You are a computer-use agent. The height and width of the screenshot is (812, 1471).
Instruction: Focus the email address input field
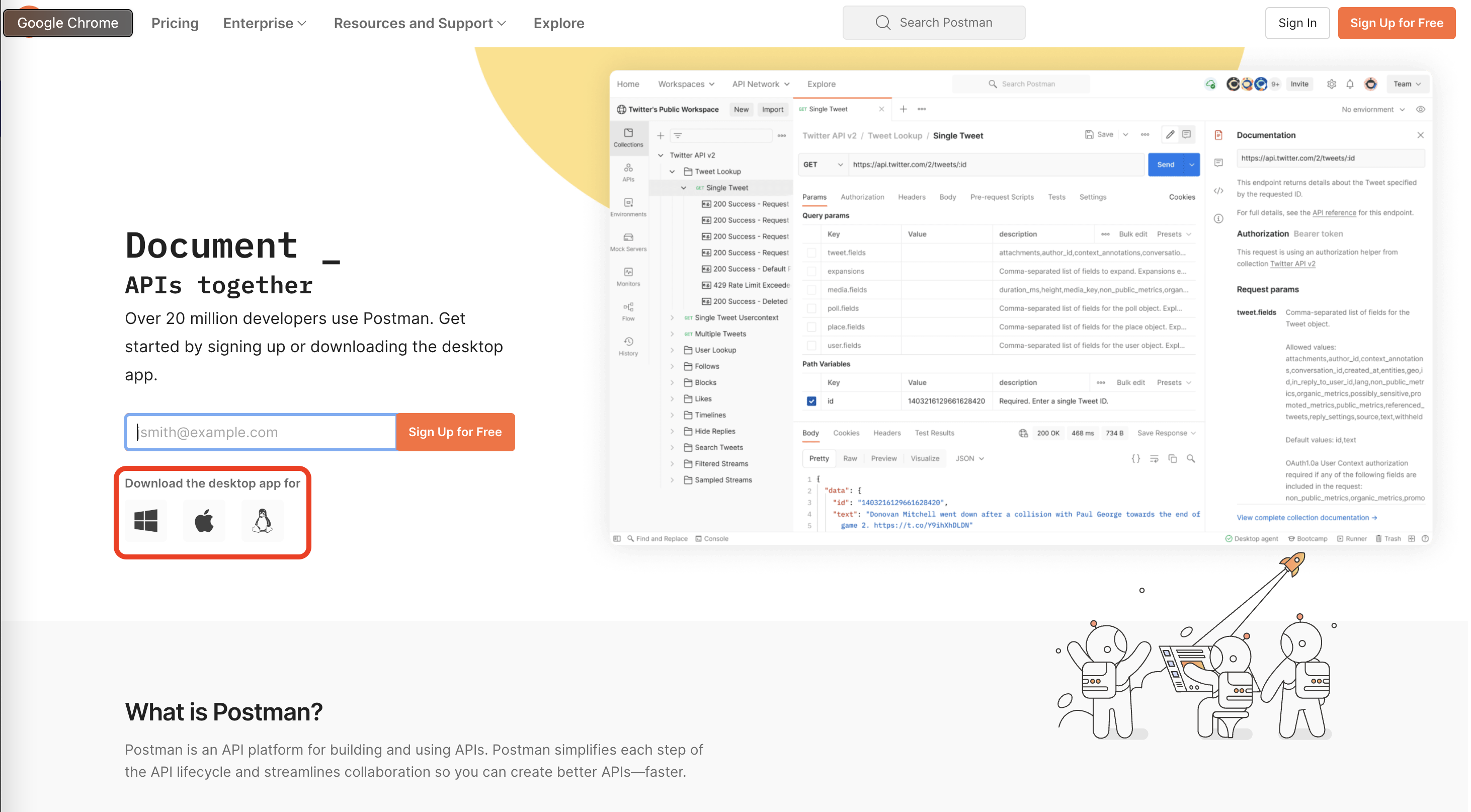pos(261,432)
